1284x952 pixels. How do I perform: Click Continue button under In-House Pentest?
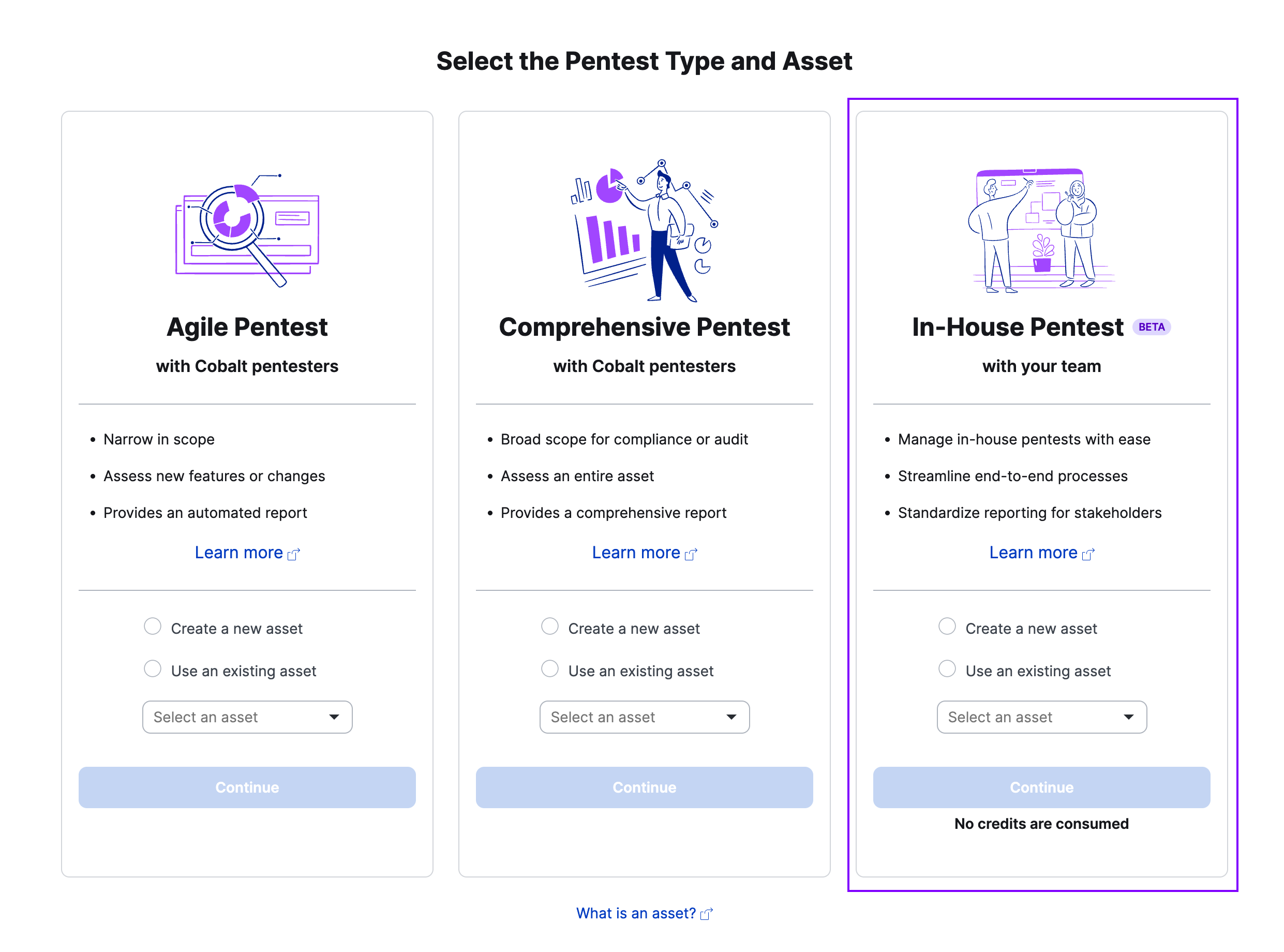[1040, 787]
